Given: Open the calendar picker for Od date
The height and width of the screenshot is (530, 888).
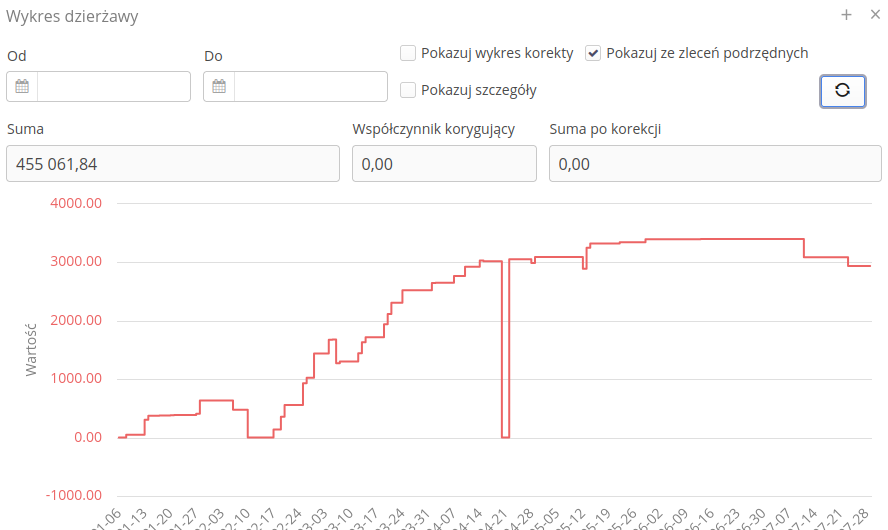Looking at the screenshot, I should click(x=22, y=87).
